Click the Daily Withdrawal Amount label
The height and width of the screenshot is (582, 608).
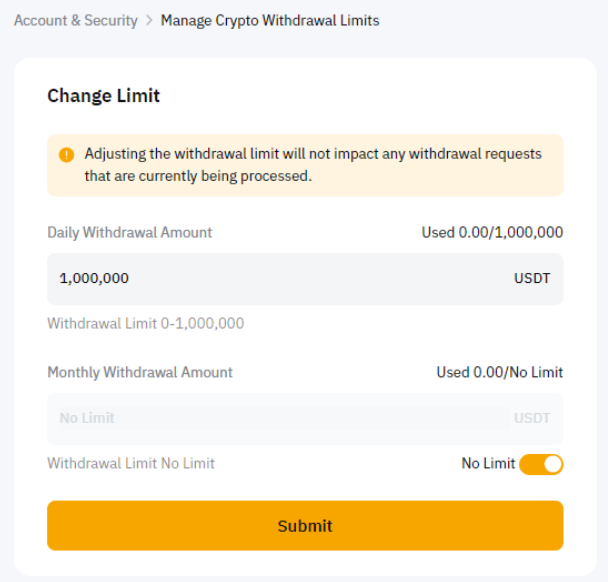130,232
